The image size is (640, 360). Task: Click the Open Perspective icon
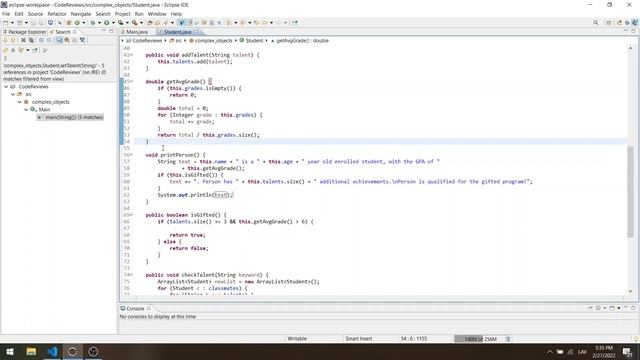(609, 23)
